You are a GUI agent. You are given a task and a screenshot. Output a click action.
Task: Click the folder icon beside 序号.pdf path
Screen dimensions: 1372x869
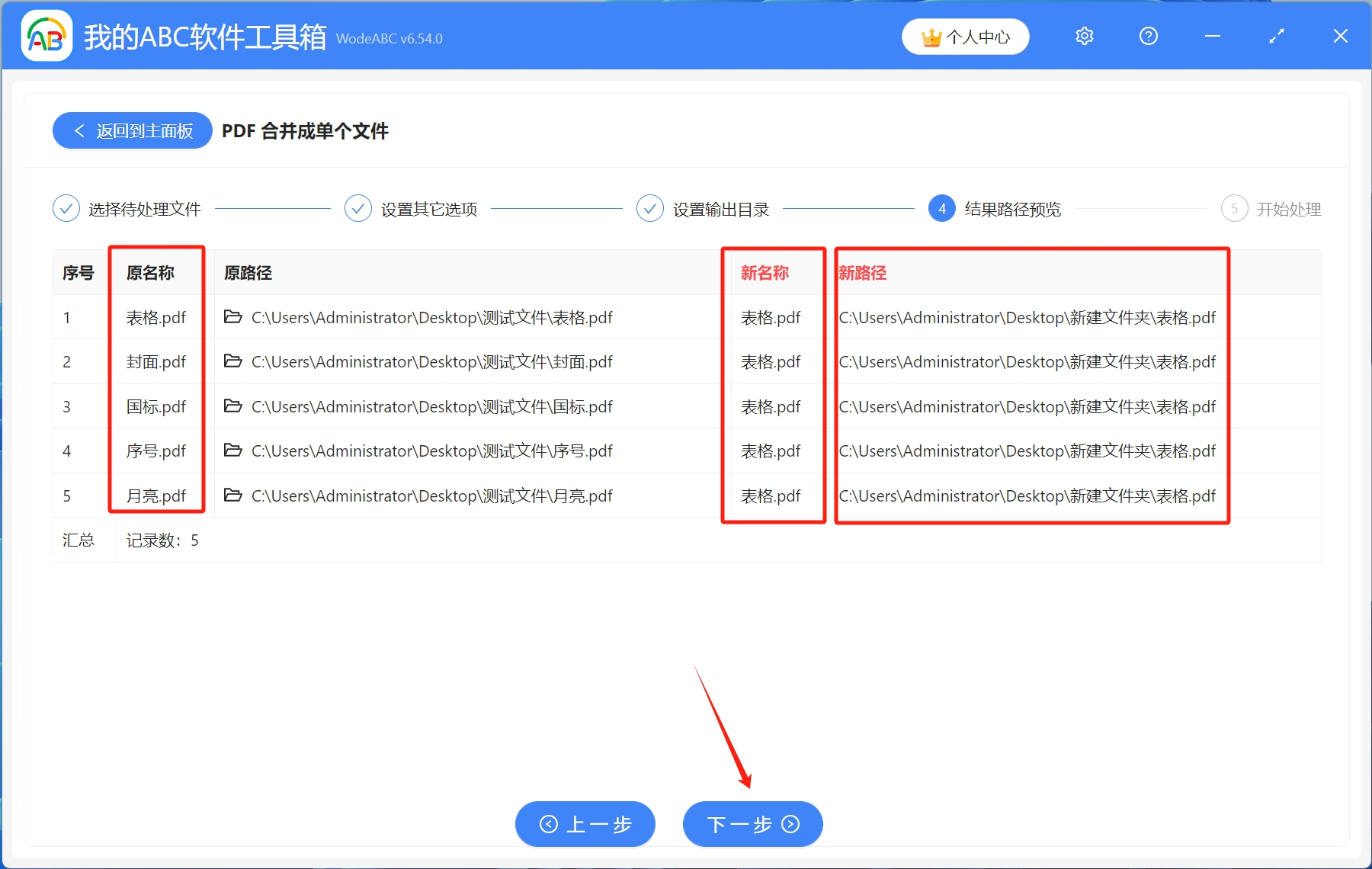[x=233, y=451]
